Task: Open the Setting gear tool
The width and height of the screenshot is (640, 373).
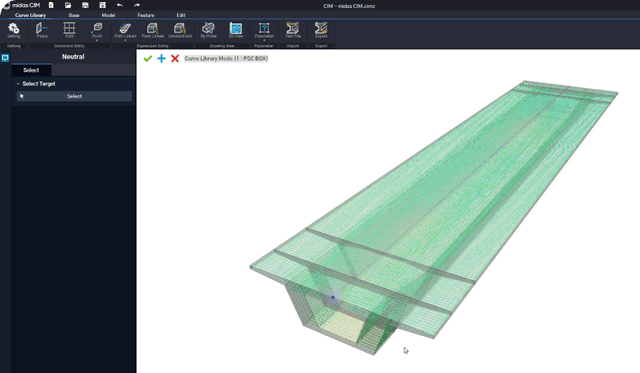Action: [13, 30]
